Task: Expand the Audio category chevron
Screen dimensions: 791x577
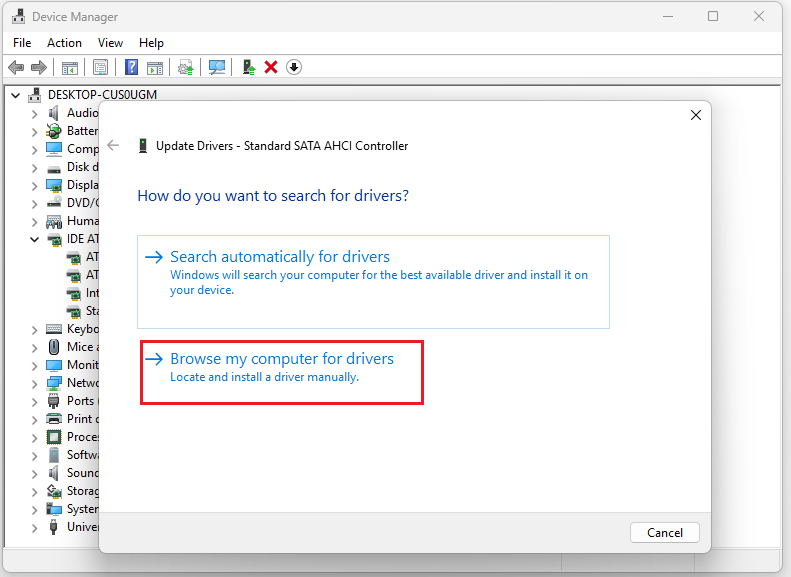Action: coord(34,113)
